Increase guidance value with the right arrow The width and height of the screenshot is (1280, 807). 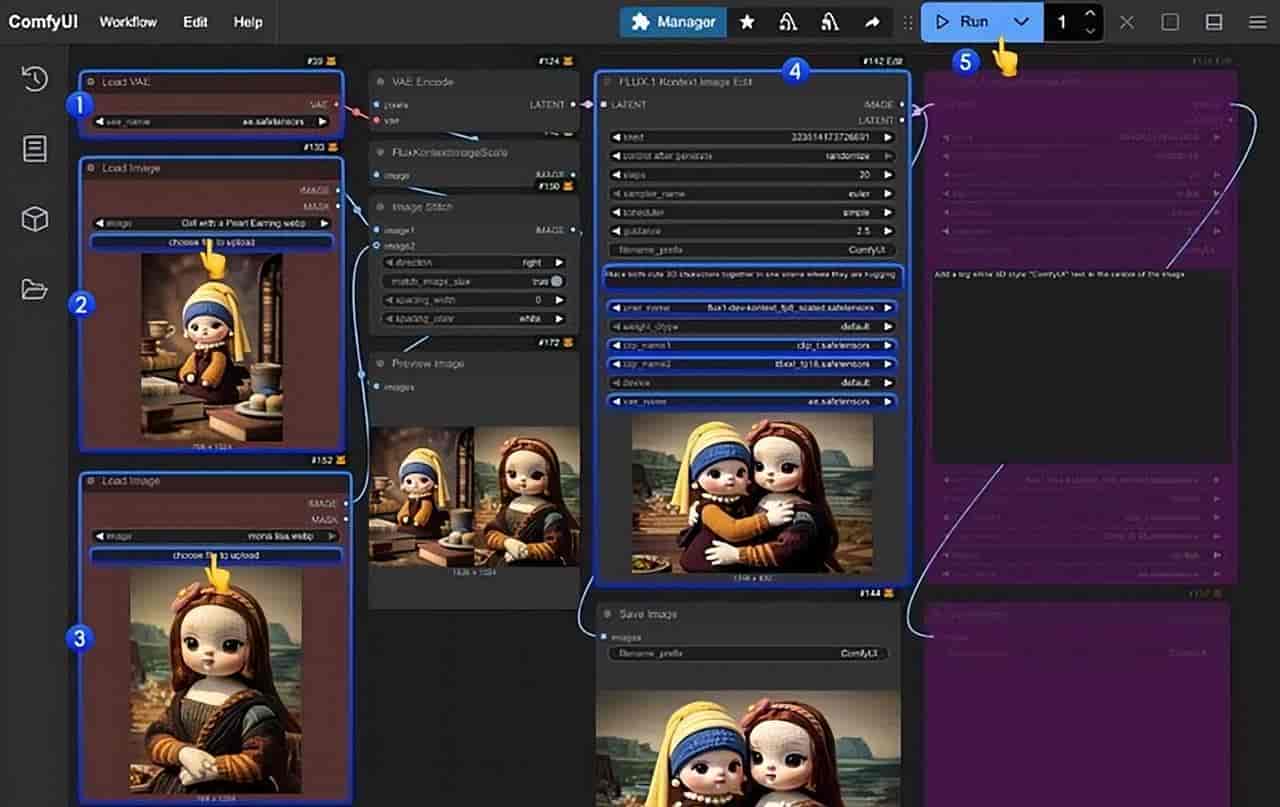(888, 231)
